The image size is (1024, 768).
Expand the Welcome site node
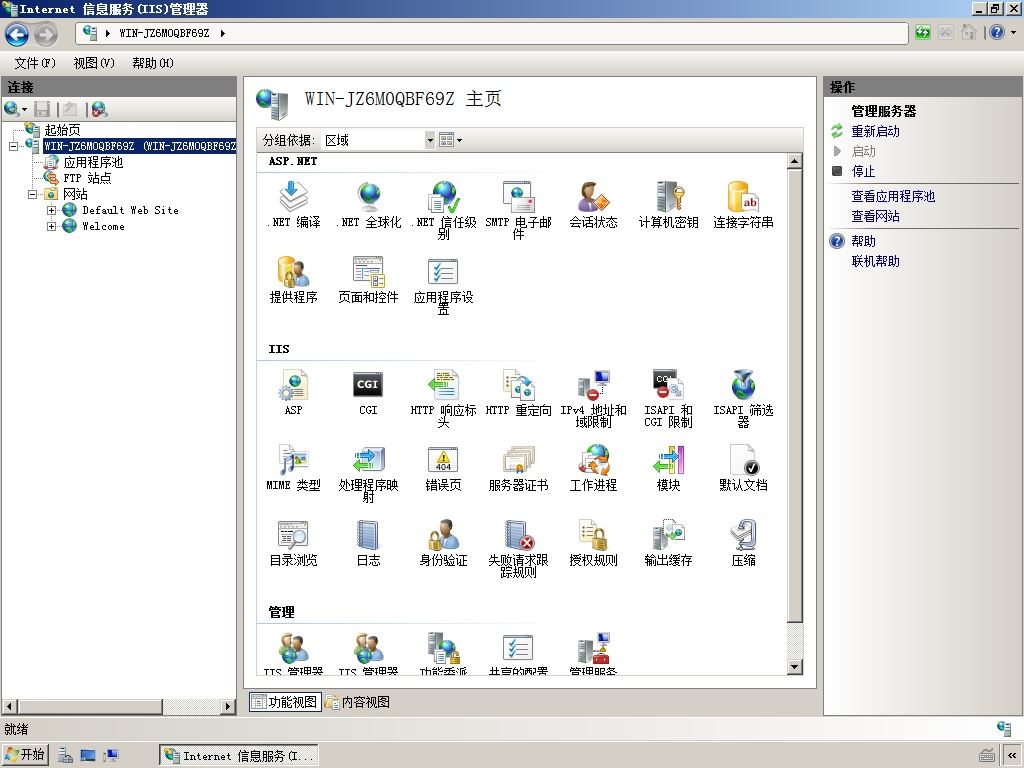pos(52,227)
